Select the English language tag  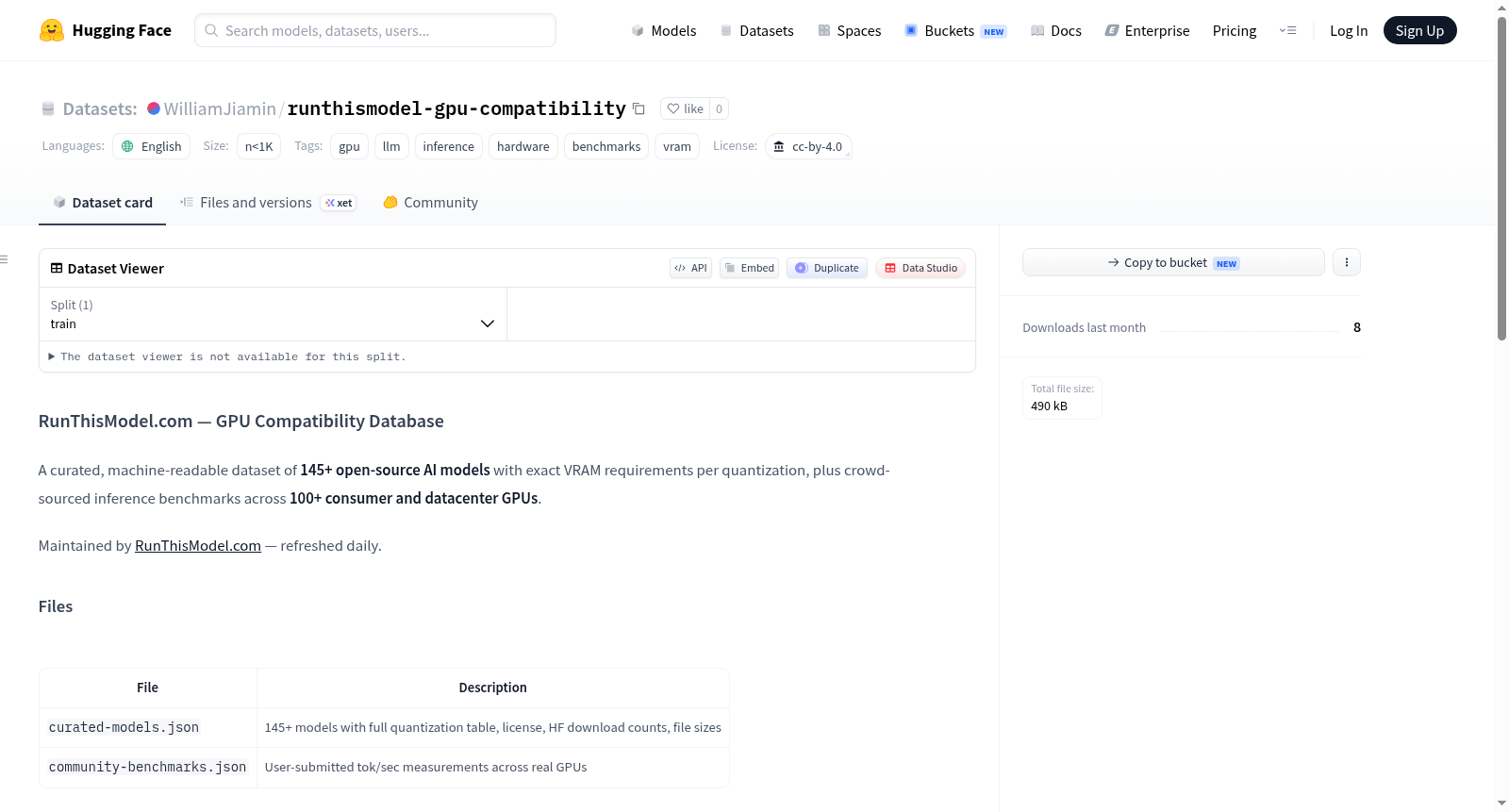pyautogui.click(x=151, y=146)
